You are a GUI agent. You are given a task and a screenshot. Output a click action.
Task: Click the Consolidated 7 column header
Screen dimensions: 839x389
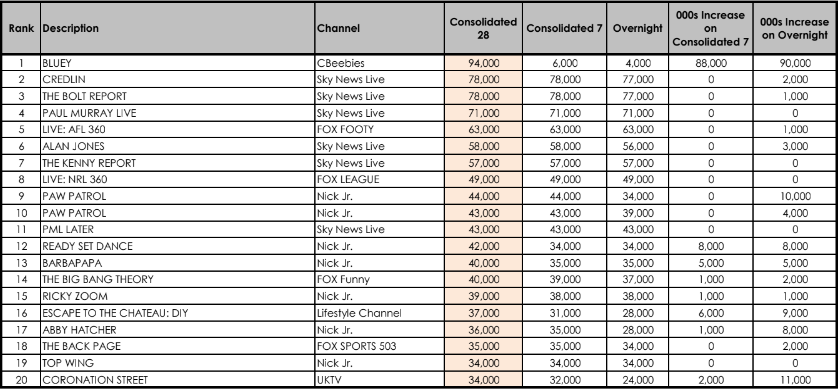coord(565,28)
